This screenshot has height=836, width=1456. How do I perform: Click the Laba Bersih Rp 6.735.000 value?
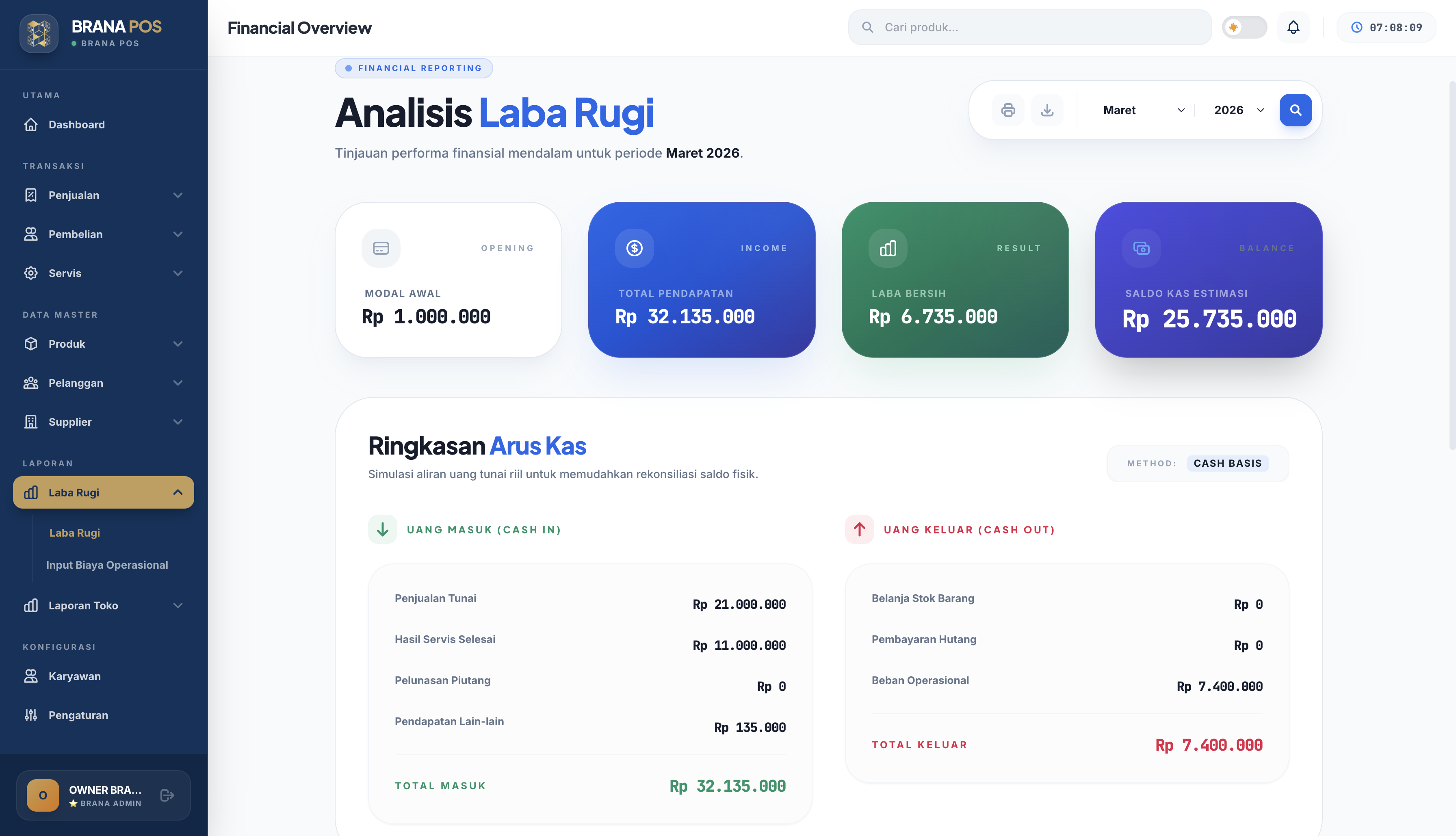click(933, 317)
